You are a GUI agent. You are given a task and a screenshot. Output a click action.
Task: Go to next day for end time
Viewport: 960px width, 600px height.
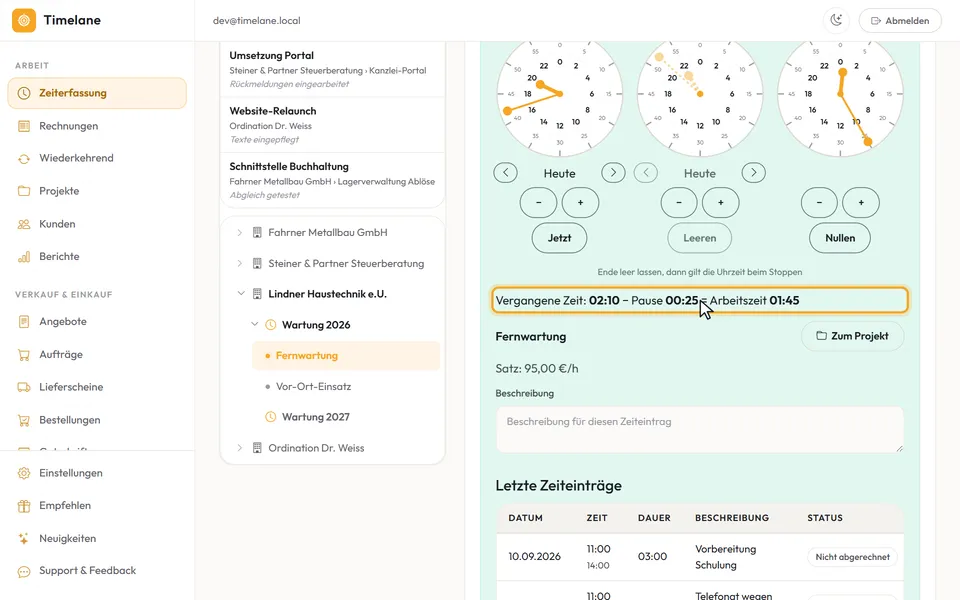pyautogui.click(x=754, y=173)
